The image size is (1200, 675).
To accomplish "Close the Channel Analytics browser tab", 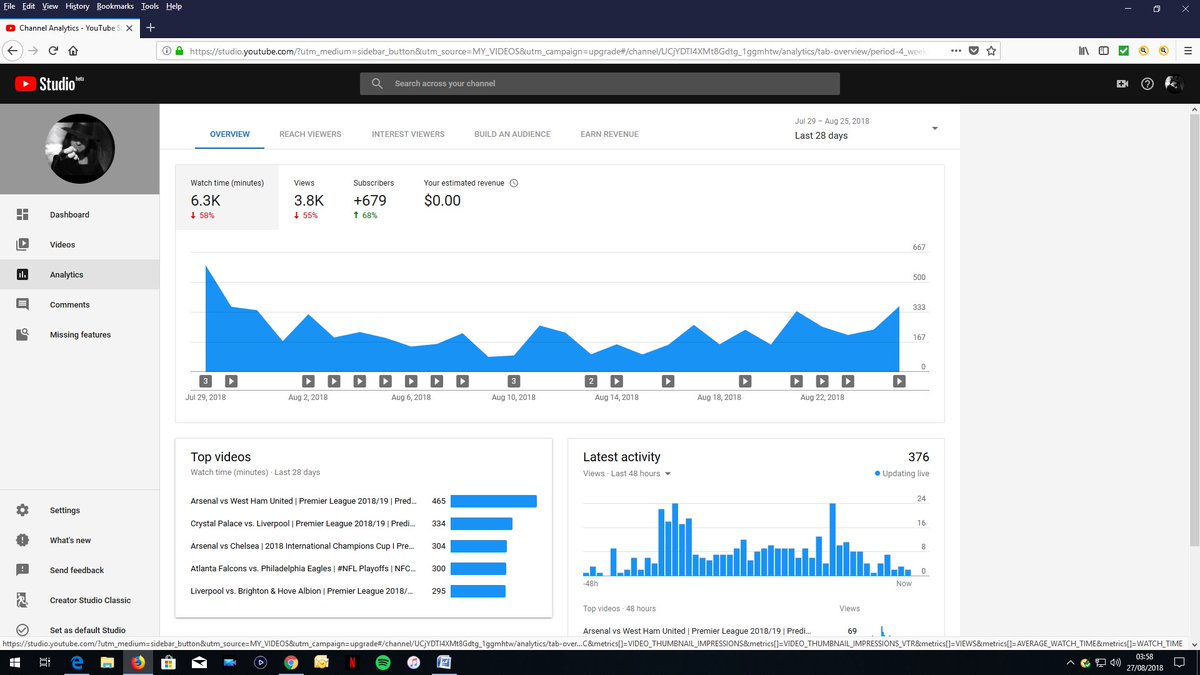I will point(131,27).
